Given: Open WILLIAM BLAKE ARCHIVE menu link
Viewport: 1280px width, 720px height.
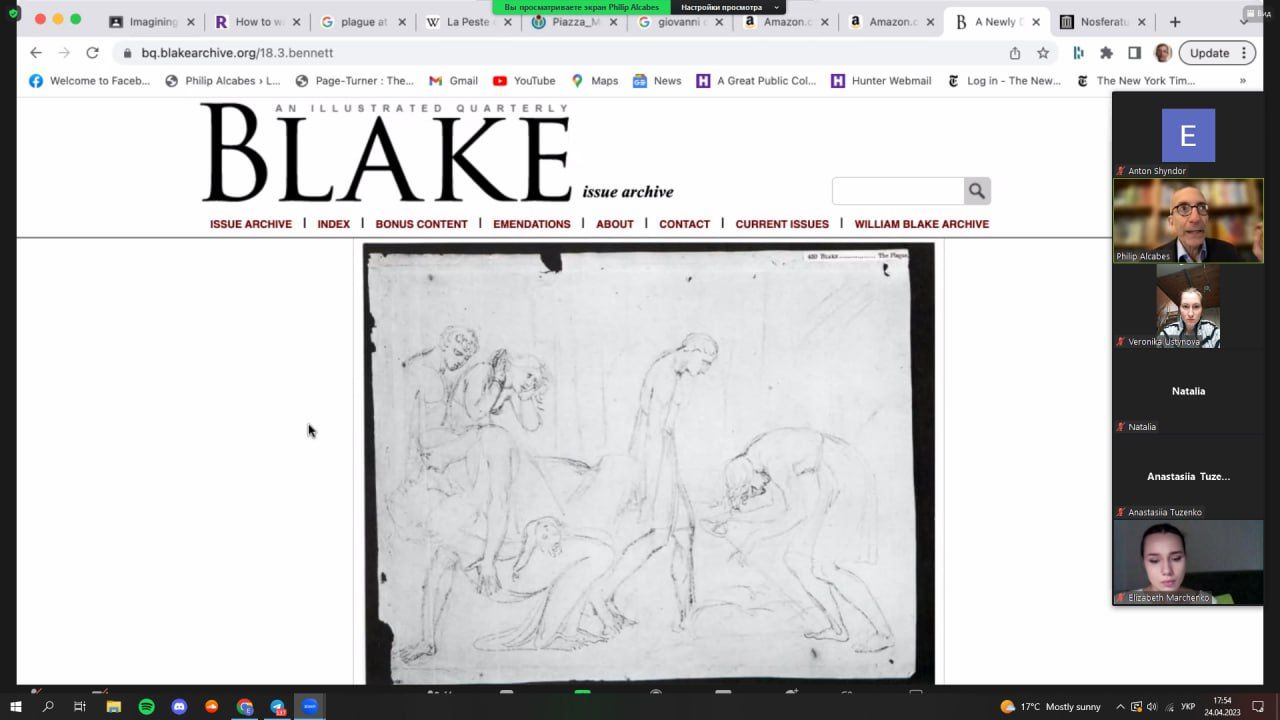Looking at the screenshot, I should (922, 224).
